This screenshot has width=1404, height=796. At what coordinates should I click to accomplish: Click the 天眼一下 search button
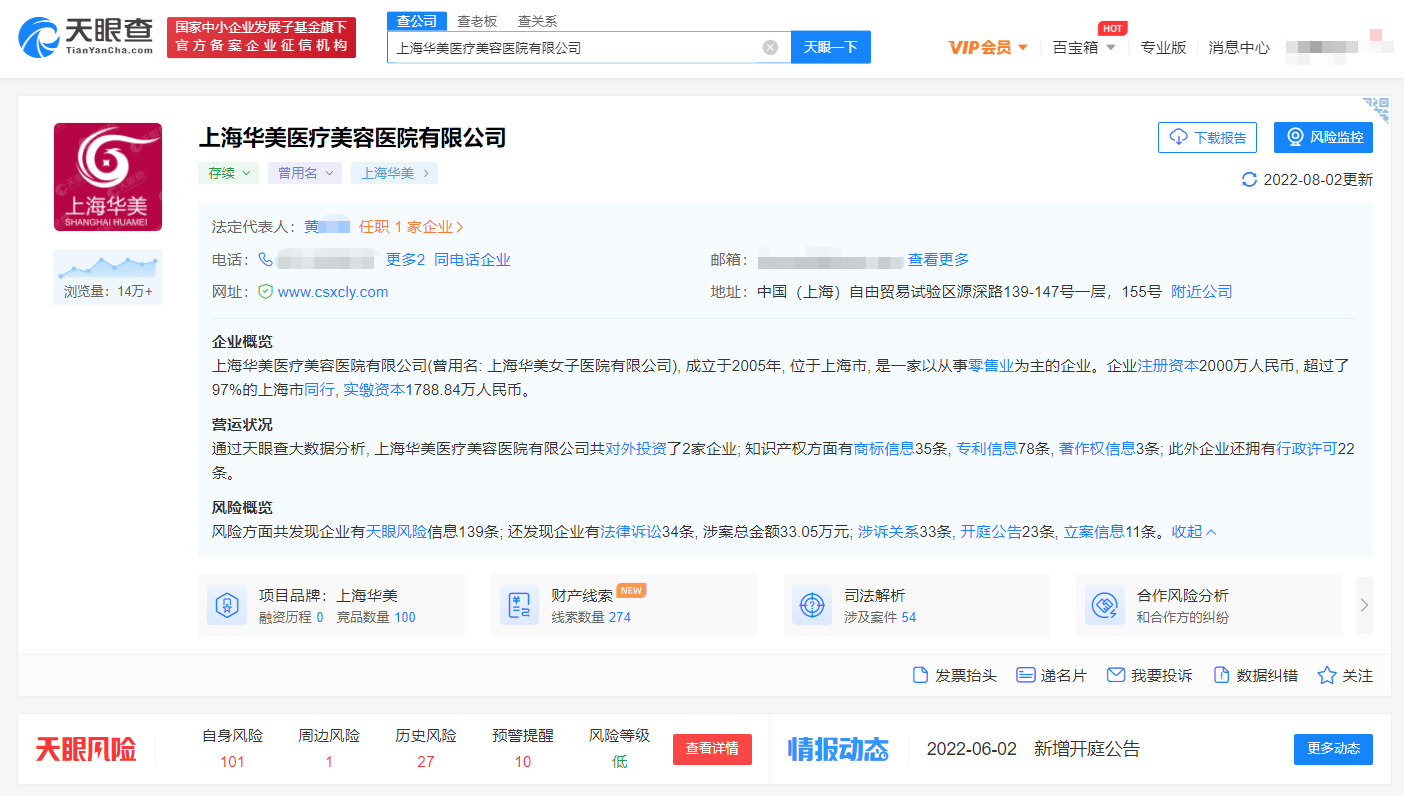(x=831, y=47)
